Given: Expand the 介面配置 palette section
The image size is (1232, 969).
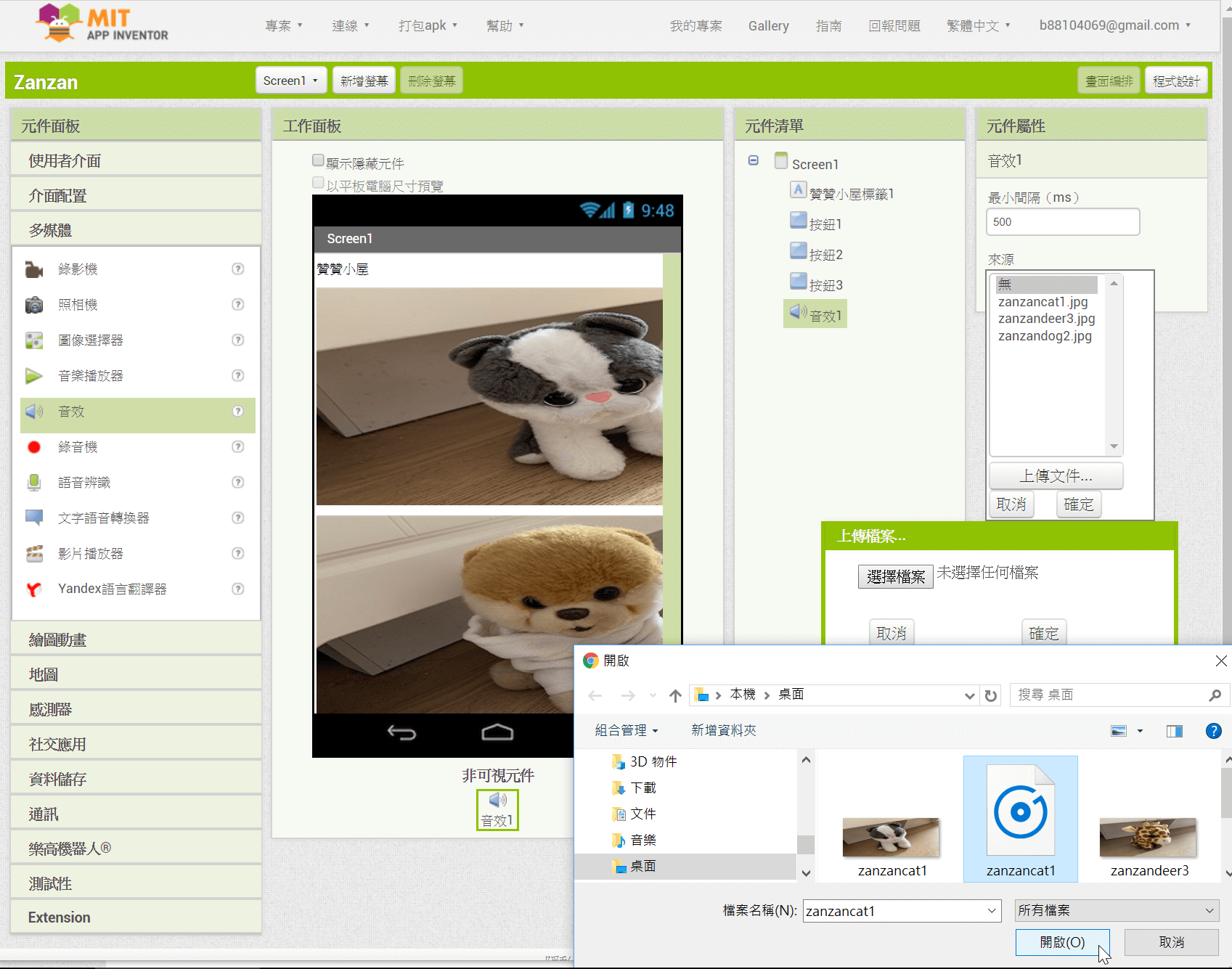Looking at the screenshot, I should [136, 195].
